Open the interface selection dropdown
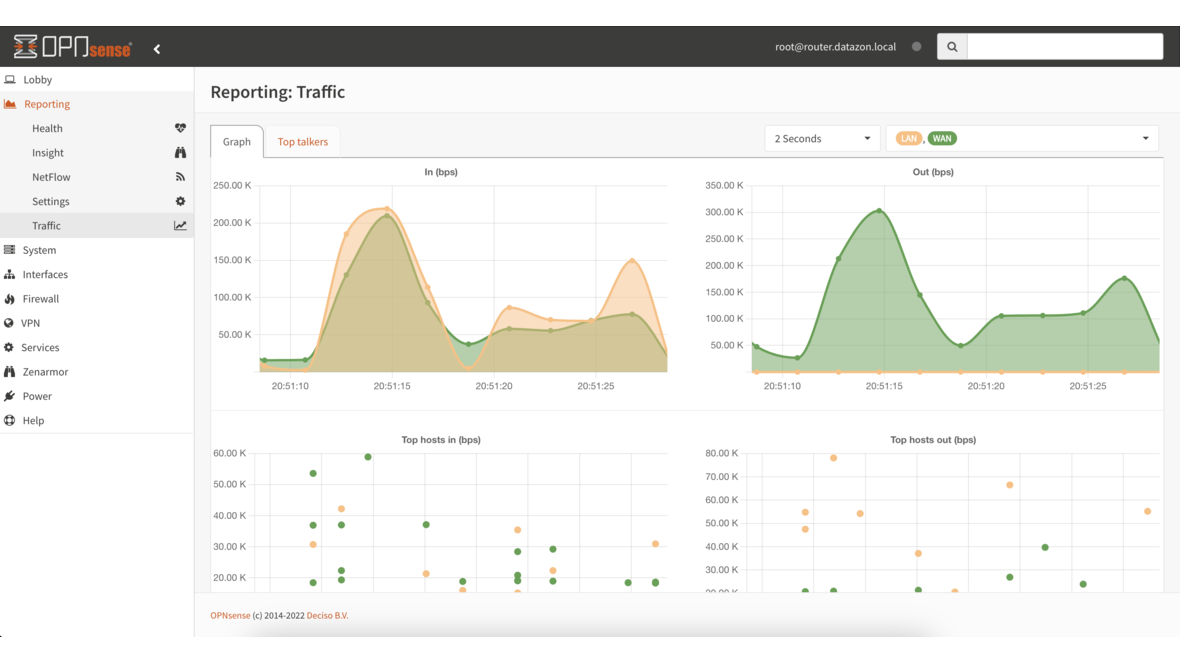 [x=1146, y=138]
